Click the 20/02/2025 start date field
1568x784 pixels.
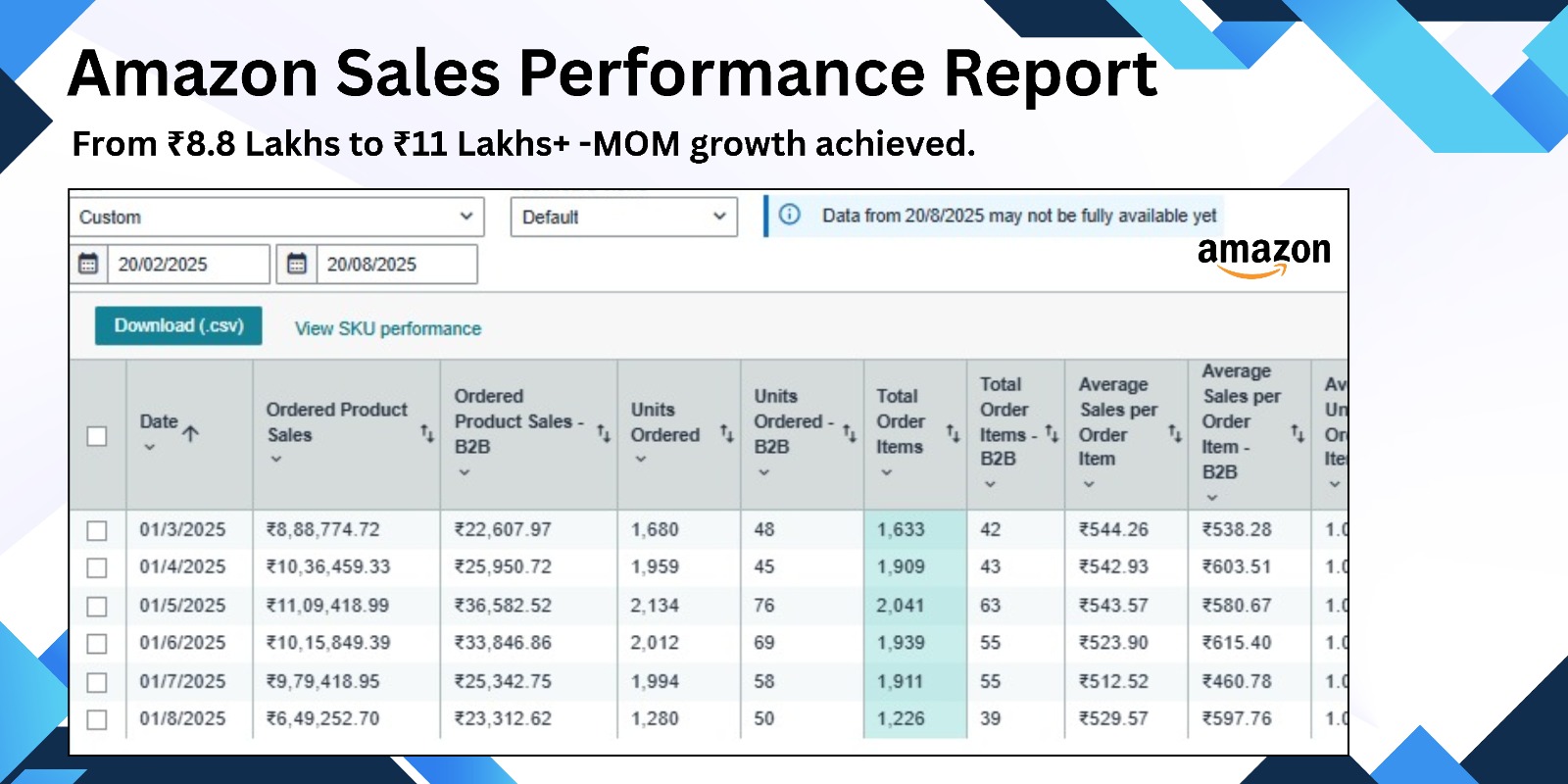[186, 265]
